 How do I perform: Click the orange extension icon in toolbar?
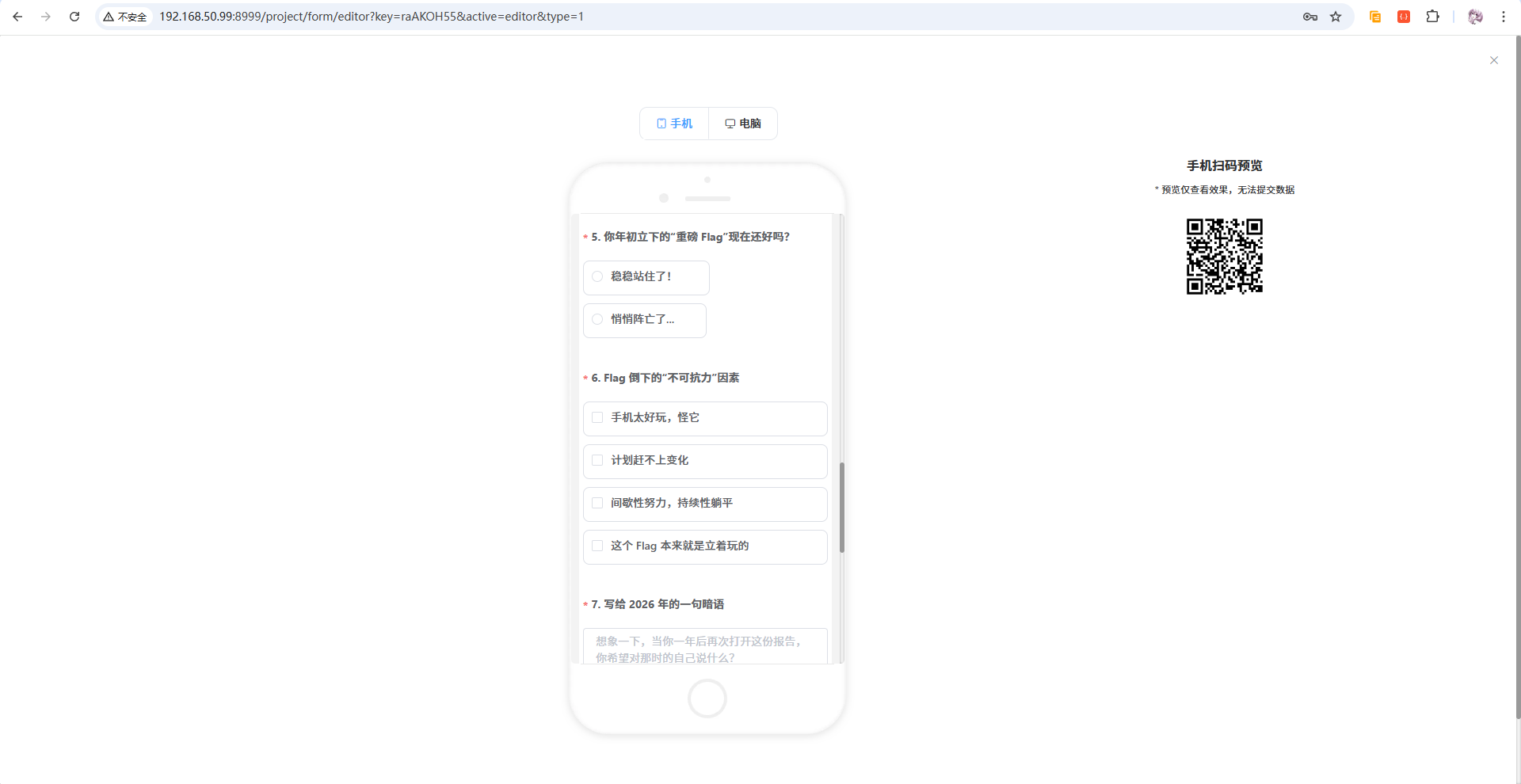click(x=1375, y=17)
